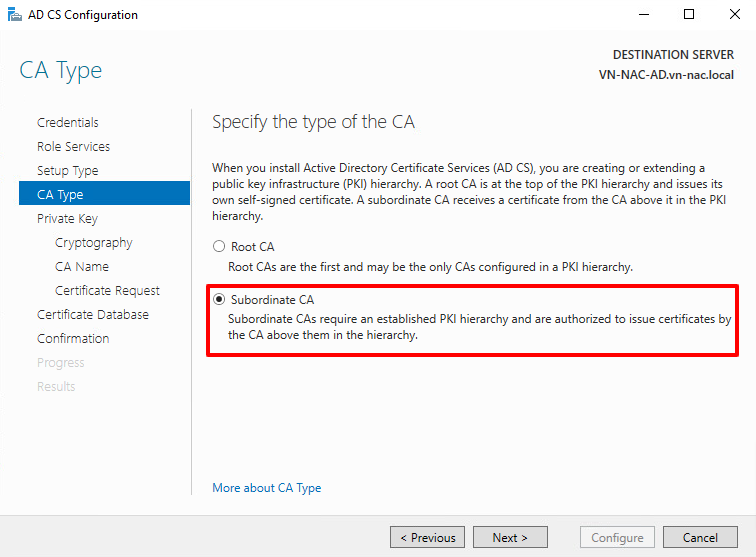
Task: Click the AD CS Configuration title bar icon
Action: (14, 15)
